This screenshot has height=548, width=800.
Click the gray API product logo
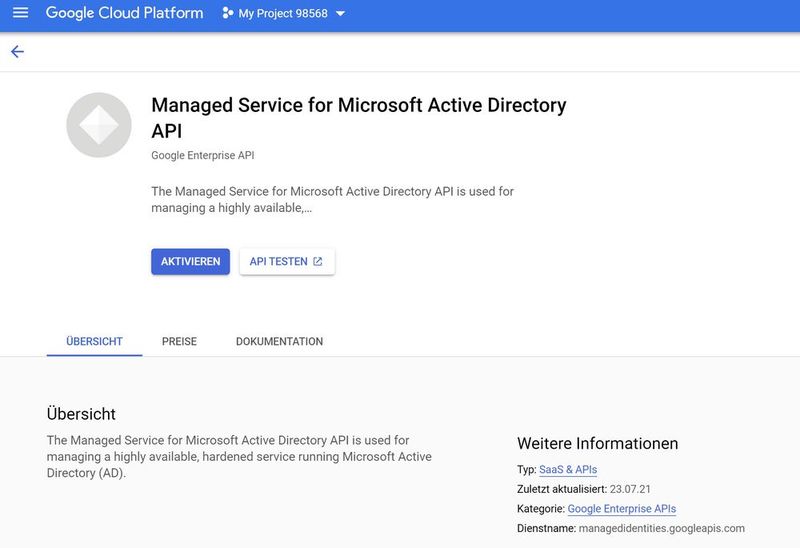(x=99, y=125)
